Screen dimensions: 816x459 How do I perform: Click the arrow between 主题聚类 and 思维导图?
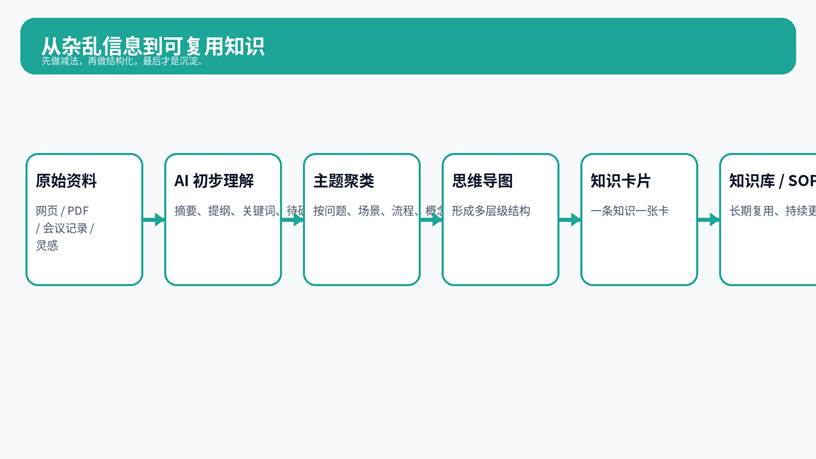point(431,220)
